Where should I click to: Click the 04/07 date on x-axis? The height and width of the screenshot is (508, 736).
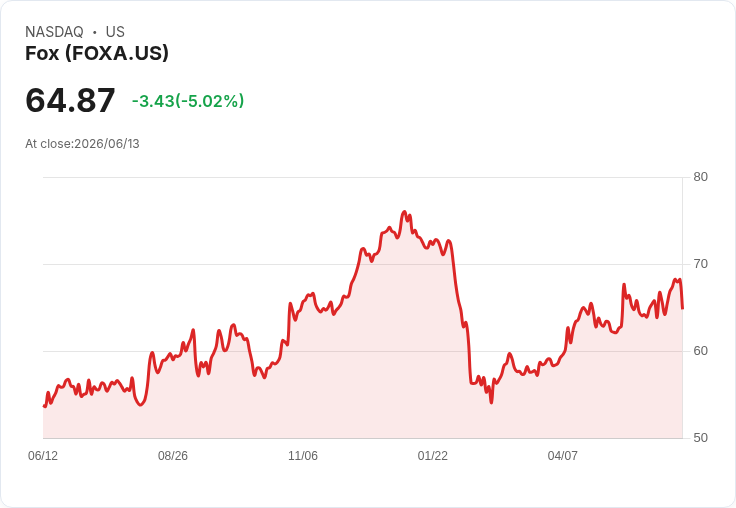(562, 455)
